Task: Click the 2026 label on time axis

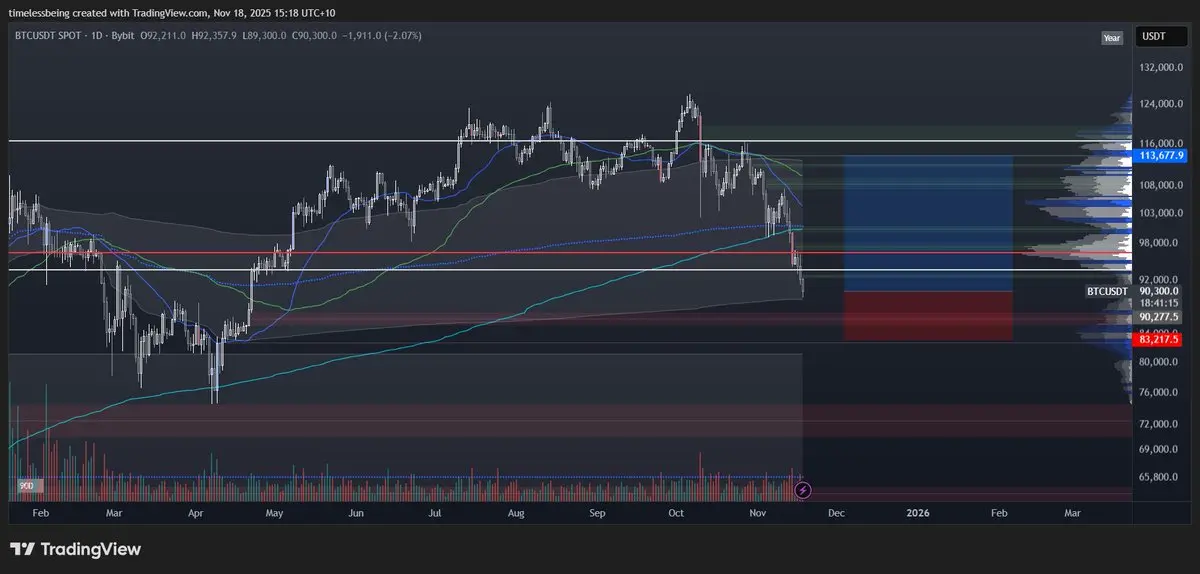Action: (918, 512)
